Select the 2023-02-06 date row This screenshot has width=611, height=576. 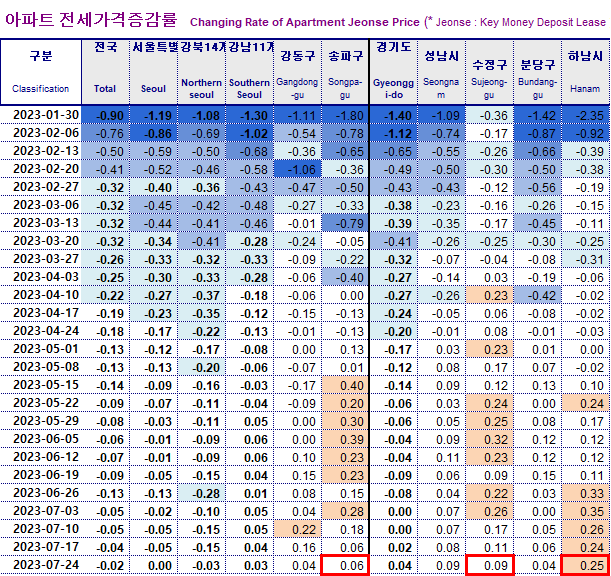pyautogui.click(x=41, y=133)
